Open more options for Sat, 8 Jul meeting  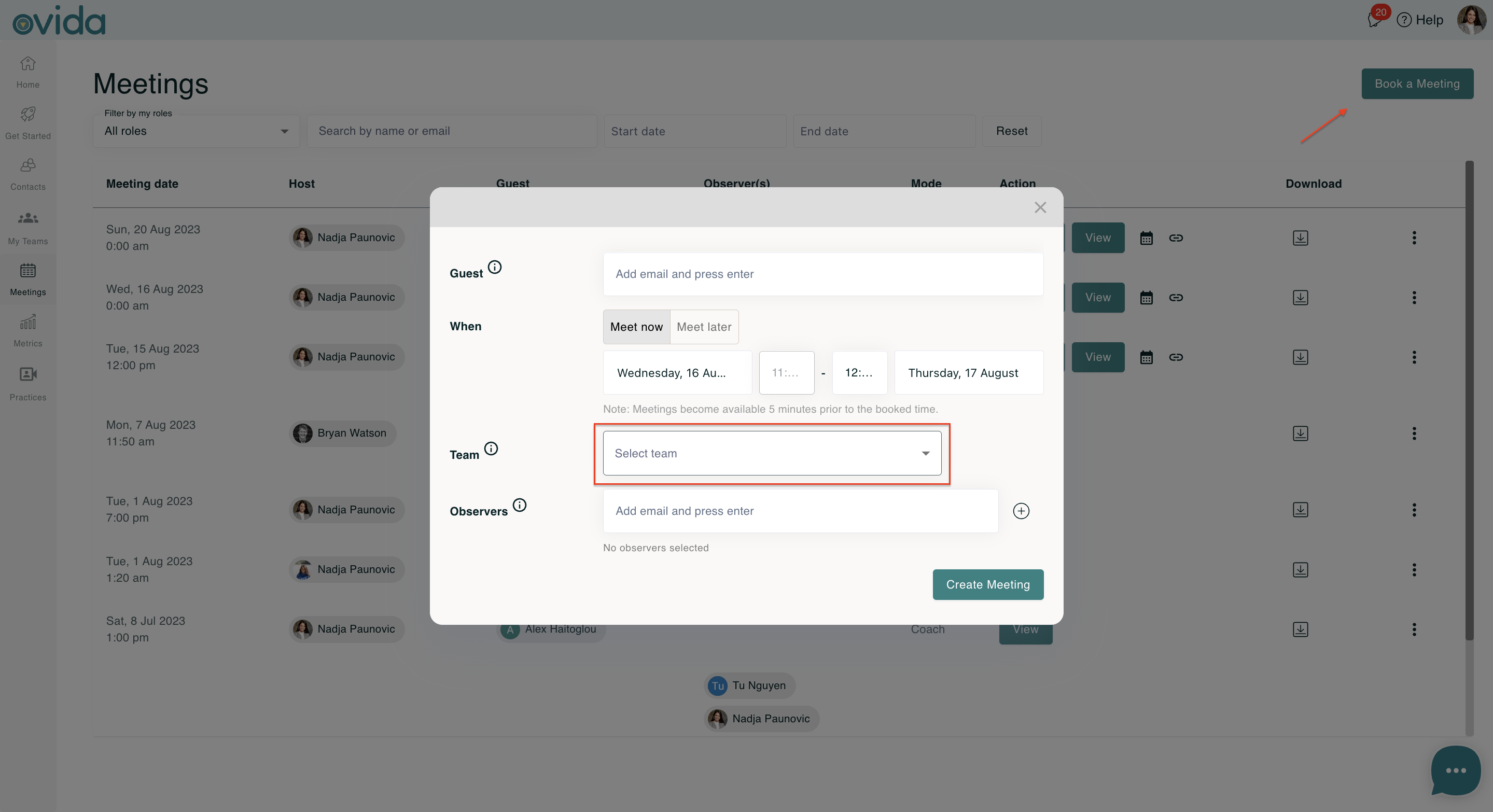coord(1414,629)
